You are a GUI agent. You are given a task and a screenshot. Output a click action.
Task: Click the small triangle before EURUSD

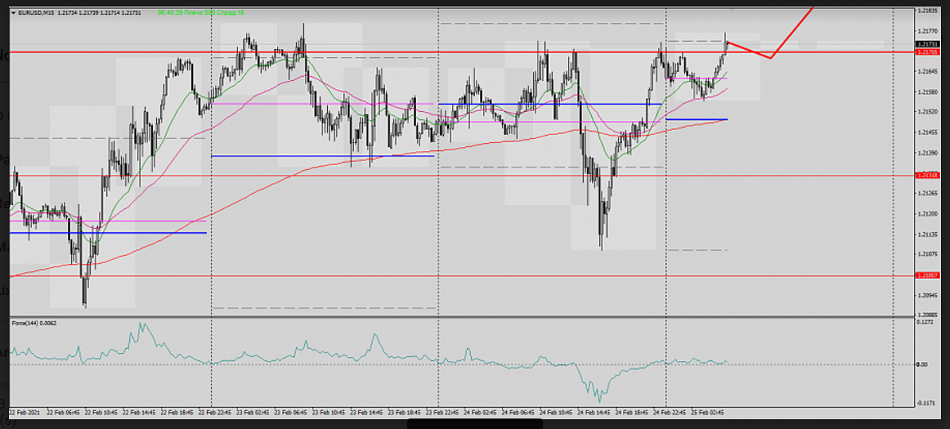[12, 13]
